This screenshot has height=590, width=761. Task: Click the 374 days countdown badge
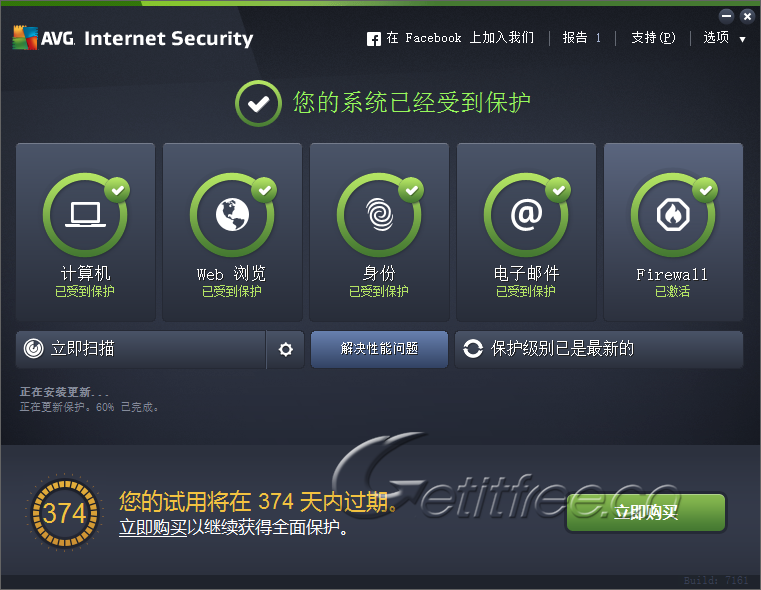click(64, 513)
